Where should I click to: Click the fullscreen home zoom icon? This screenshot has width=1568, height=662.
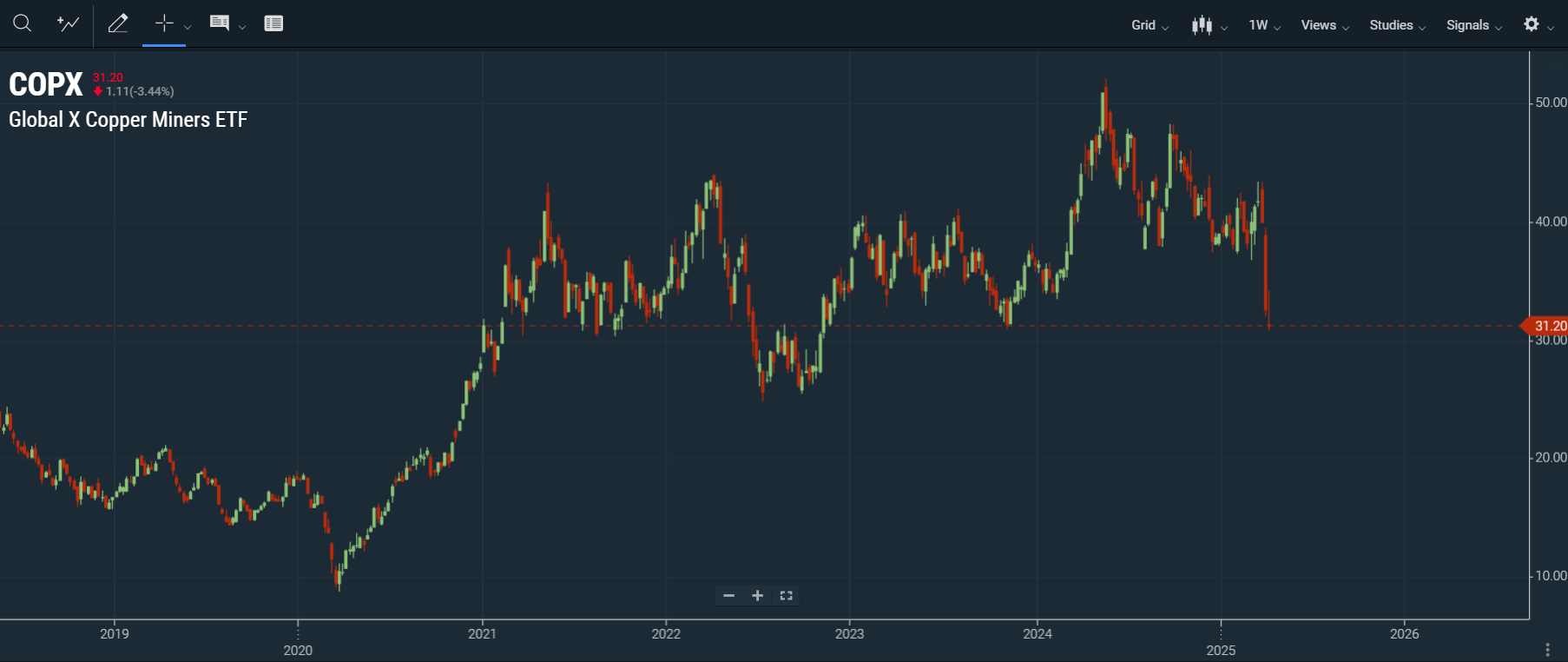787,595
